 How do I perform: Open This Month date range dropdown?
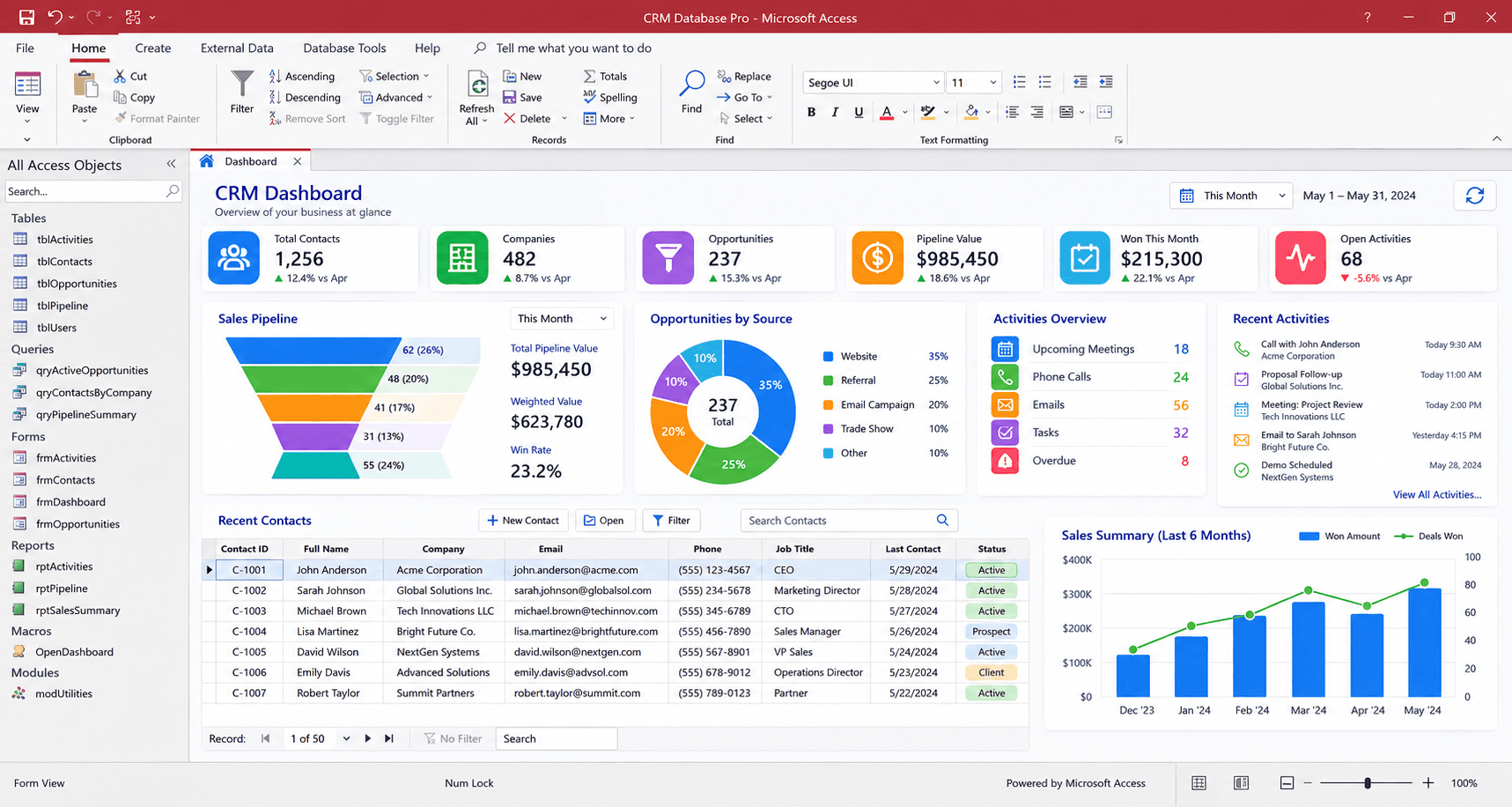coord(1231,196)
